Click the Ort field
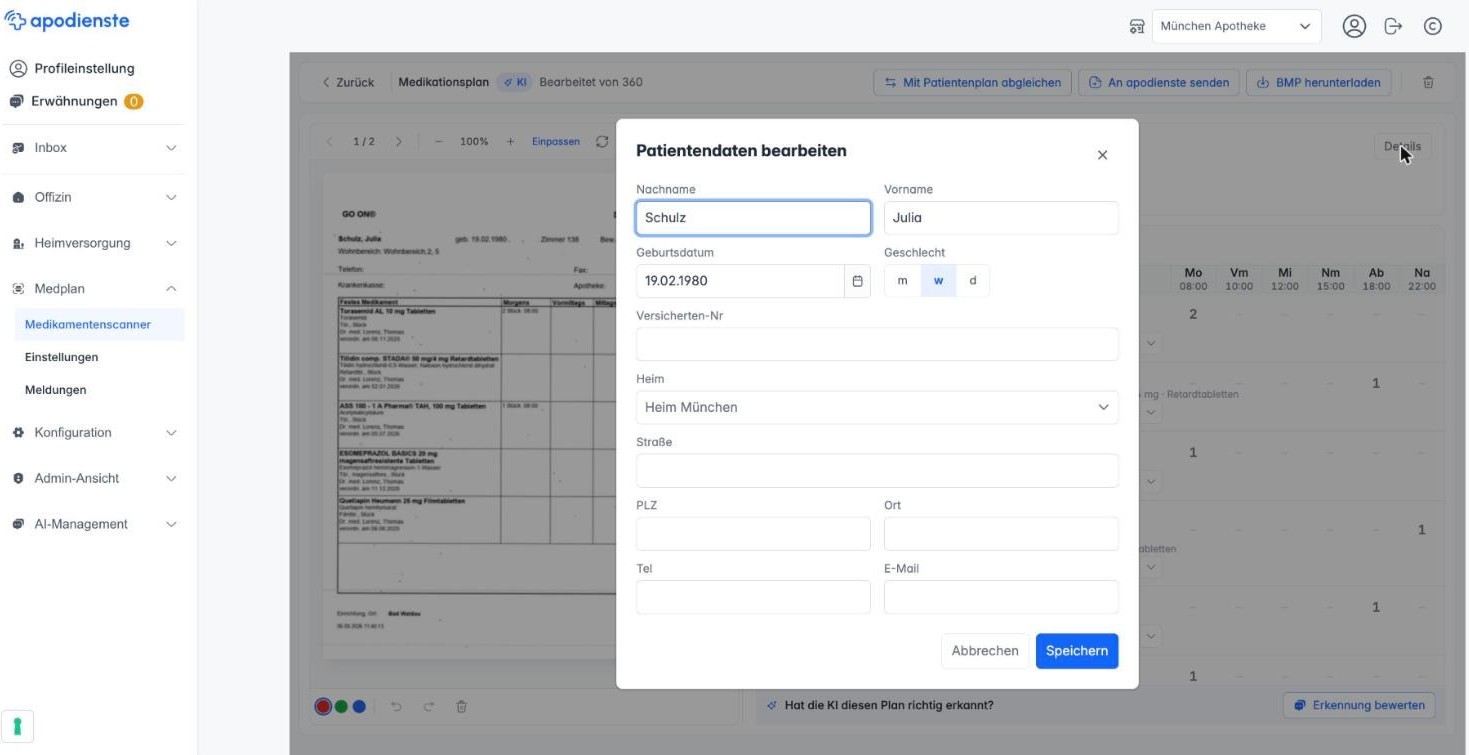 (1001, 534)
